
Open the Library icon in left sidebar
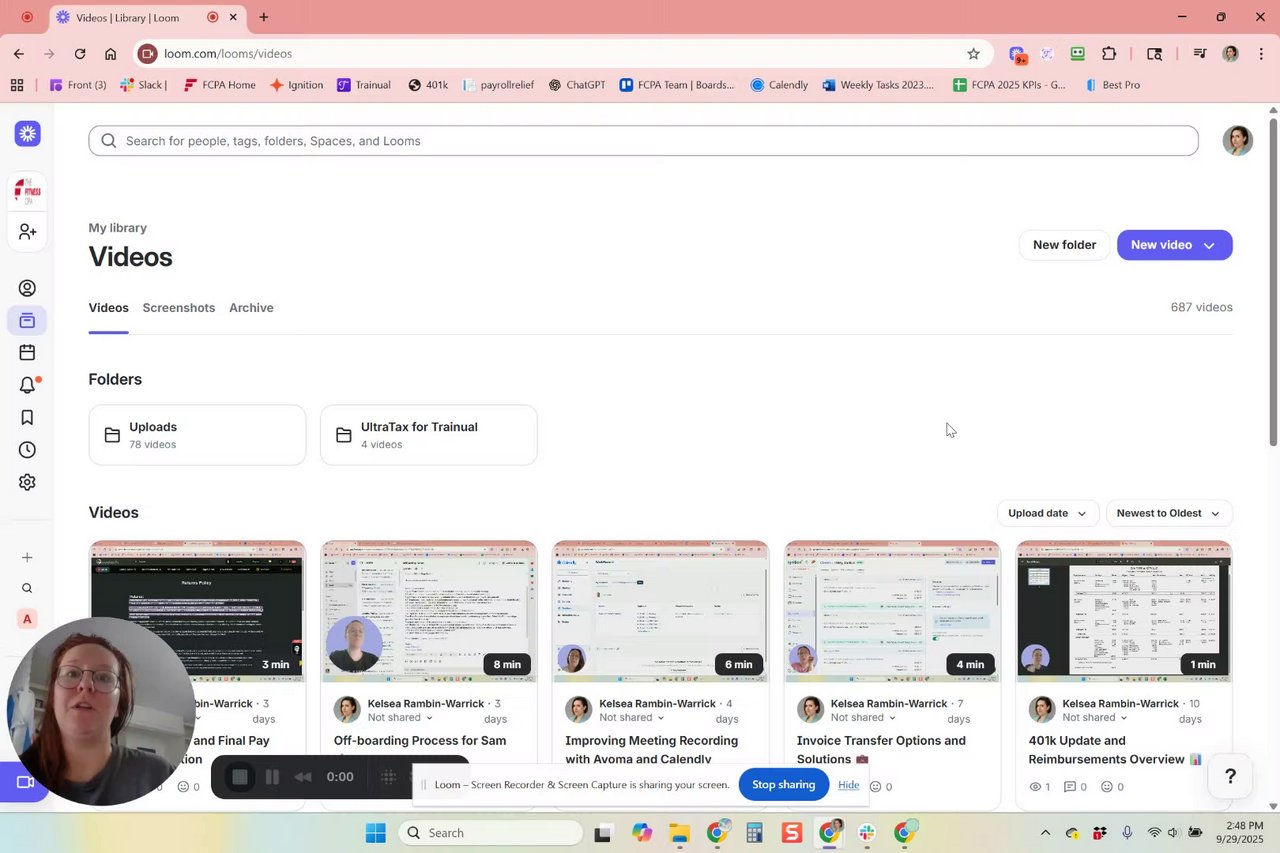(x=27, y=320)
